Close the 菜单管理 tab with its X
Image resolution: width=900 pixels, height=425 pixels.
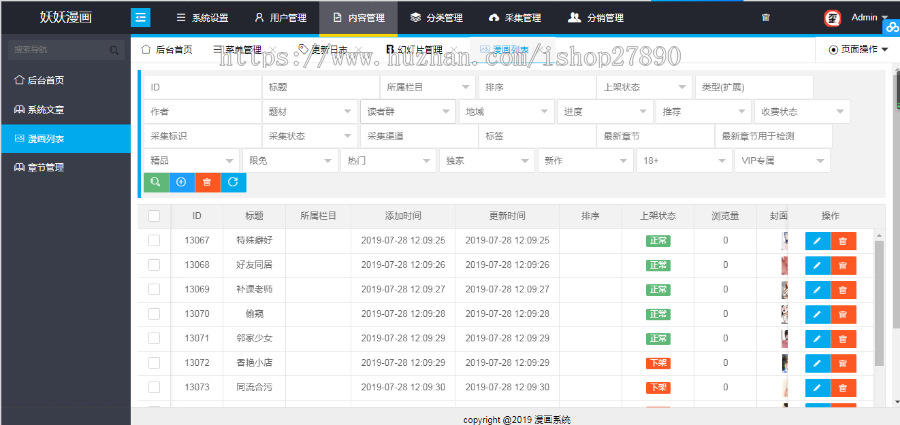click(x=273, y=50)
